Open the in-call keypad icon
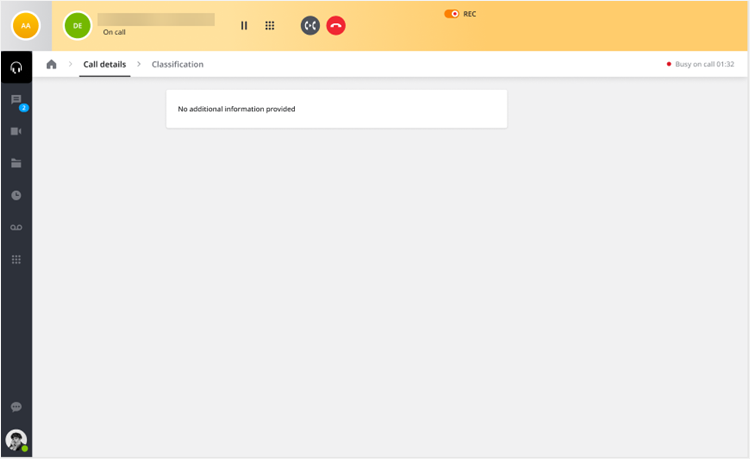The width and height of the screenshot is (750, 459). 270,26
